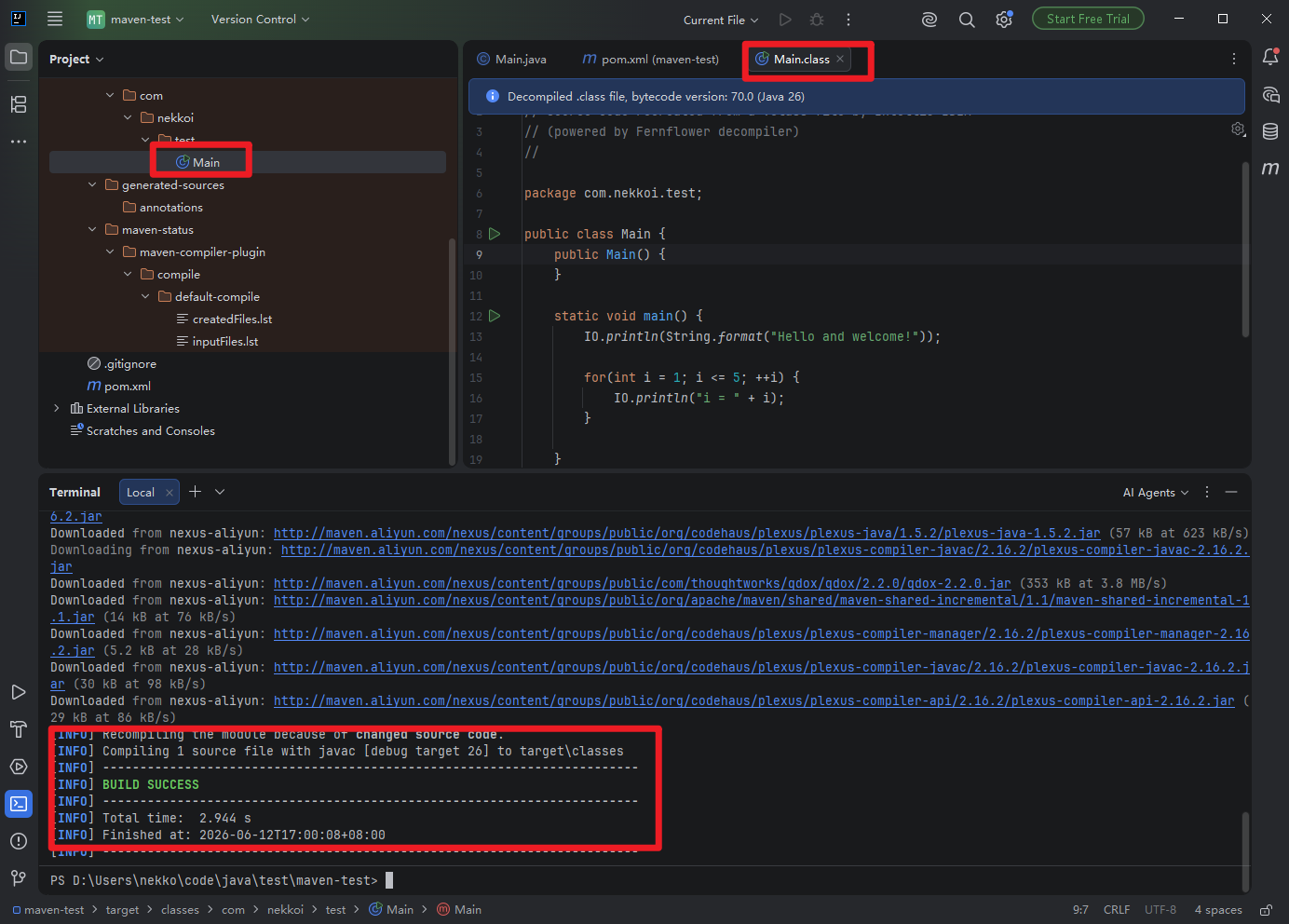
Task: Open the Run tool window
Action: coord(19,692)
